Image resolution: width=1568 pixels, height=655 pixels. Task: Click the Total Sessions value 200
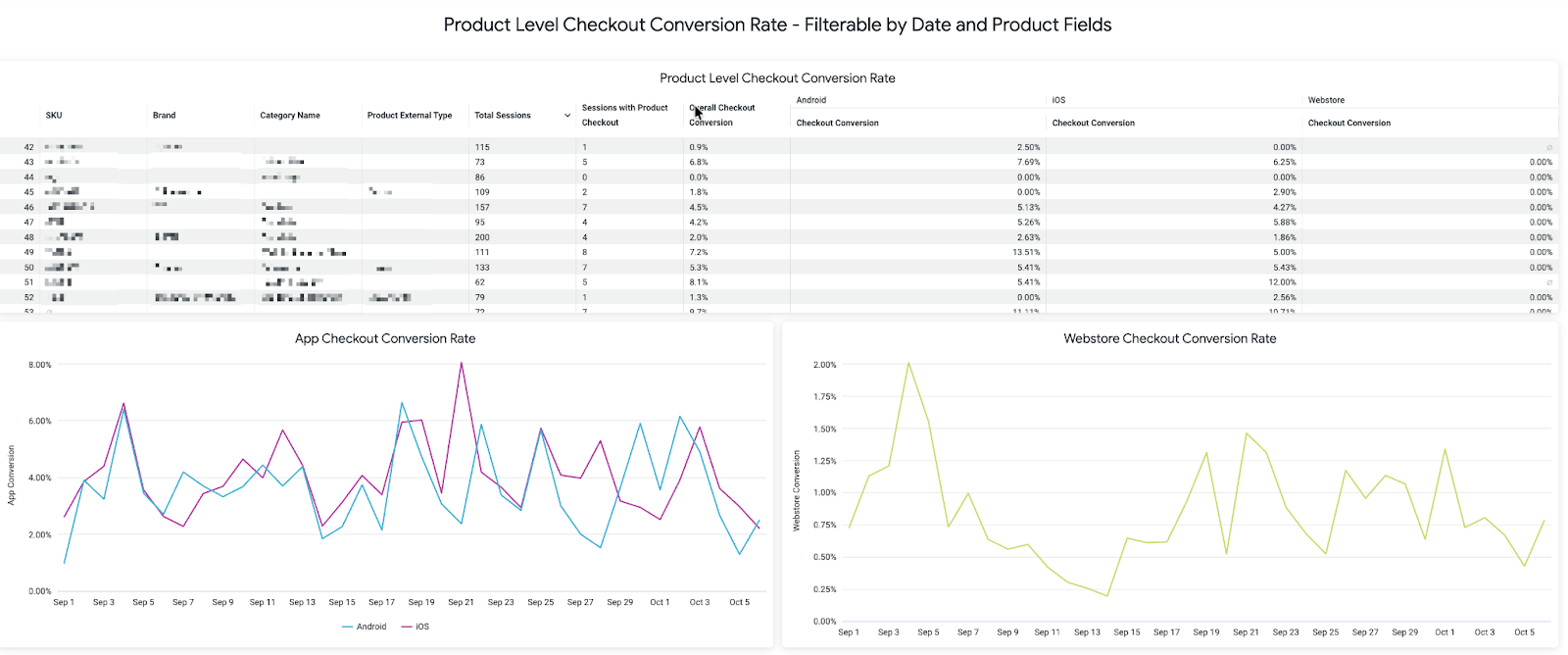482,237
